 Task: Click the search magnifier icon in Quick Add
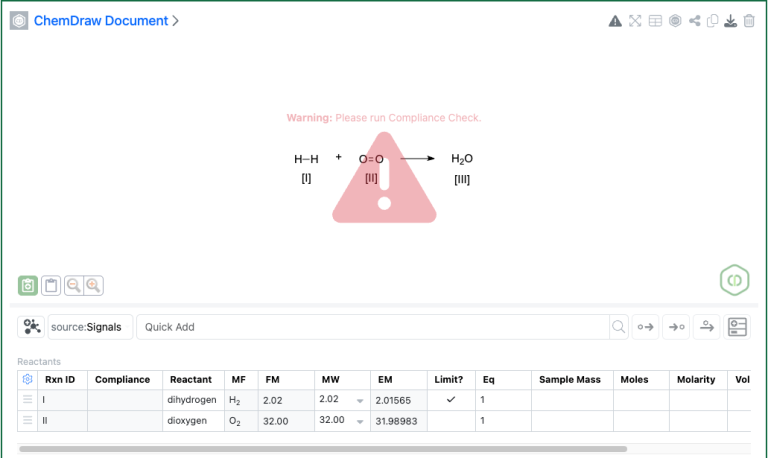pos(619,327)
